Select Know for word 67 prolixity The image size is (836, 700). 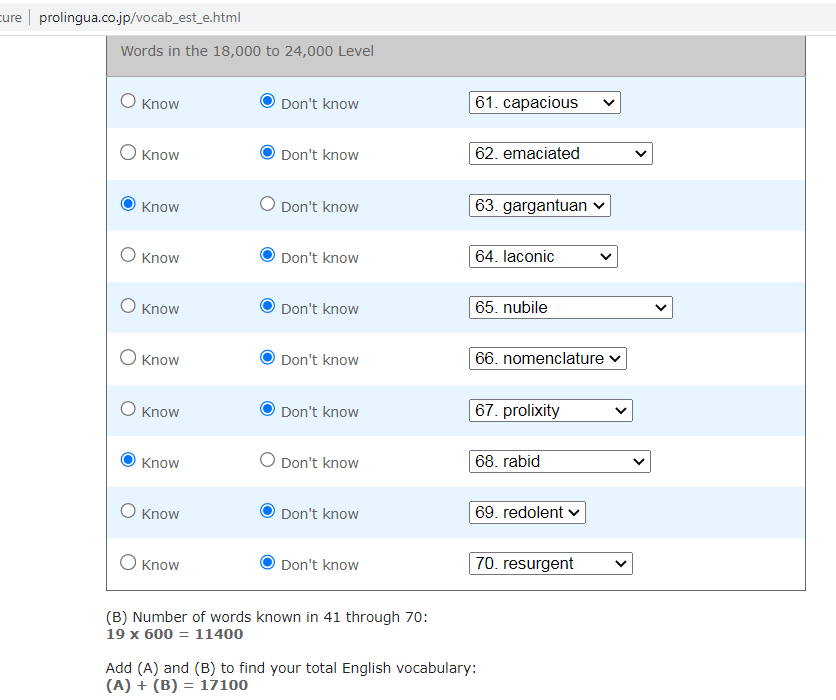(x=128, y=409)
